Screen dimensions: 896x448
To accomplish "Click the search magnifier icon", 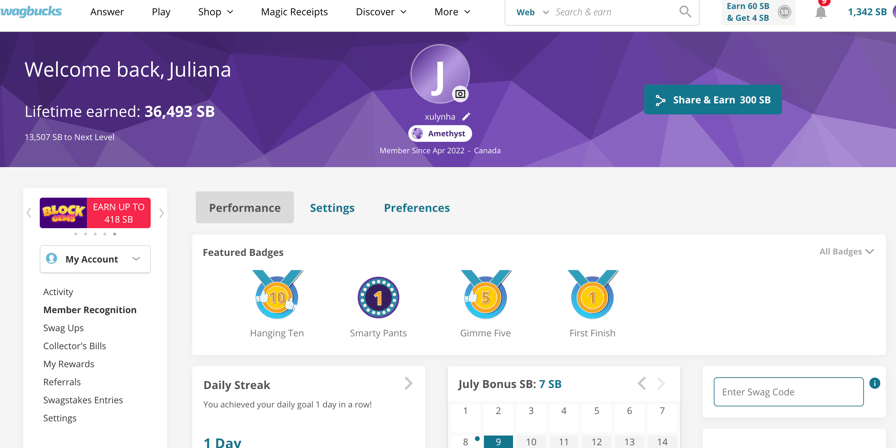I will 685,12.
